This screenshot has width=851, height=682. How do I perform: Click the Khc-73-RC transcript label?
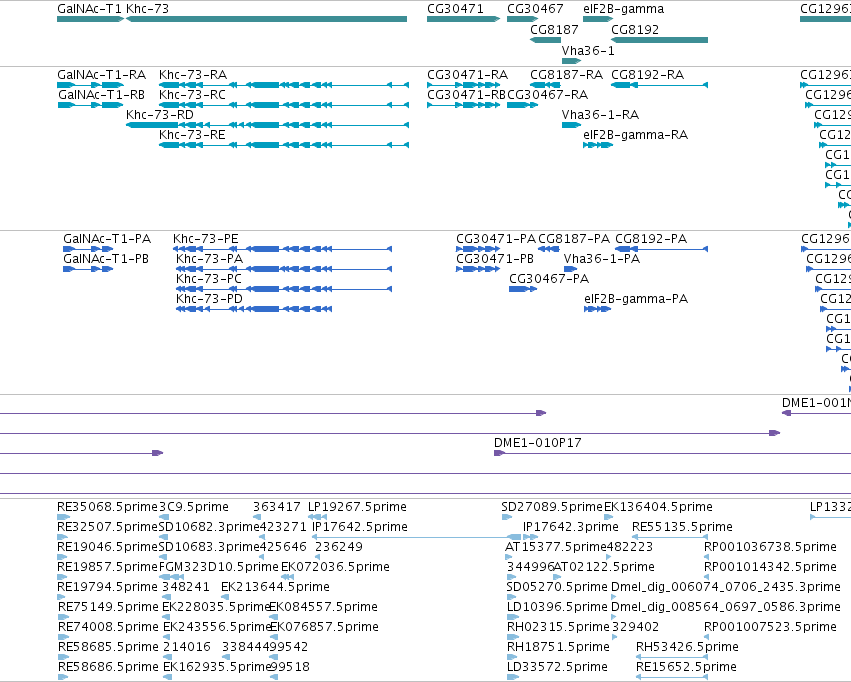pos(192,95)
